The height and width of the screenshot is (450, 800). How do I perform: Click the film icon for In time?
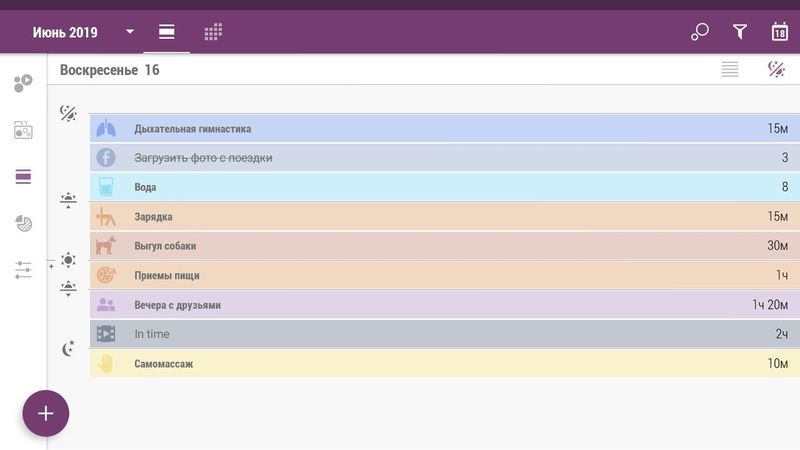tap(106, 334)
